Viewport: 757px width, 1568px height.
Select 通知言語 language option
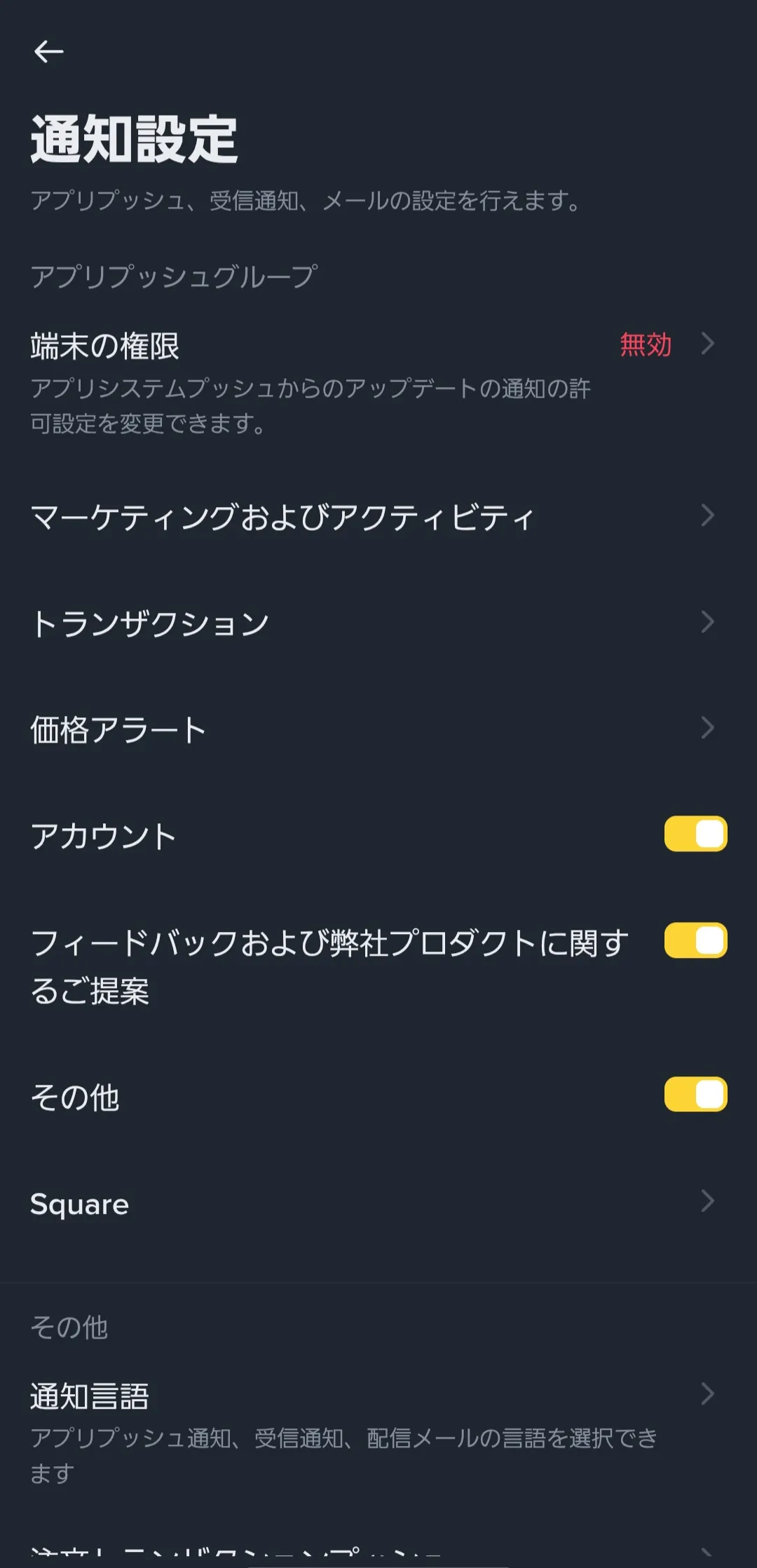[x=90, y=1396]
